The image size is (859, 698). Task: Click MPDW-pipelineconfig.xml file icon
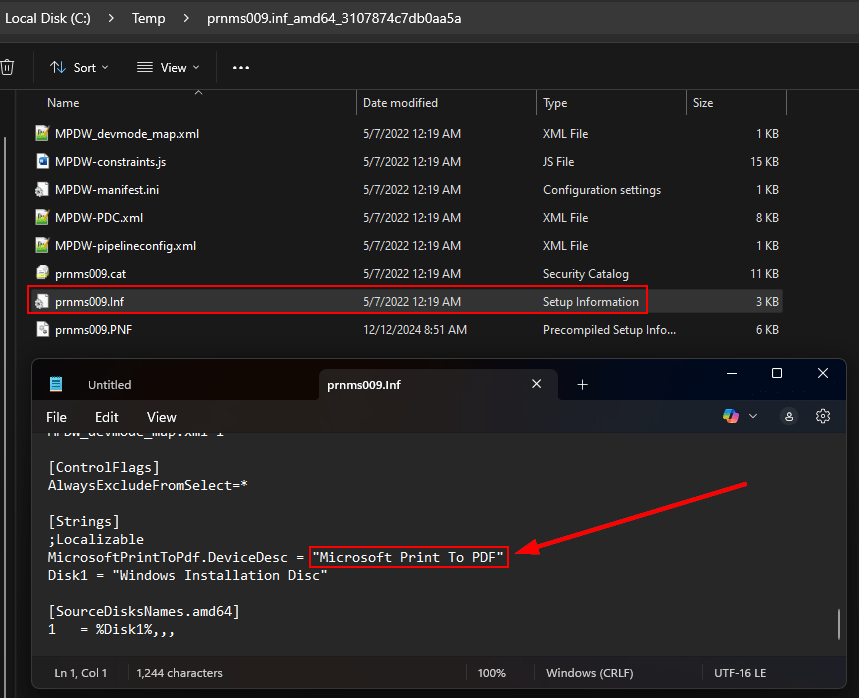42,245
